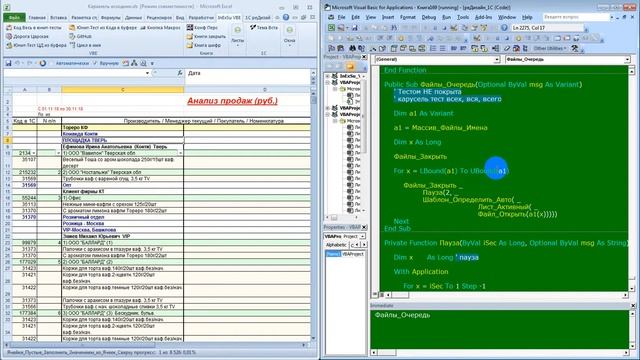Click the Цикл в имя ribbon button

85,45
